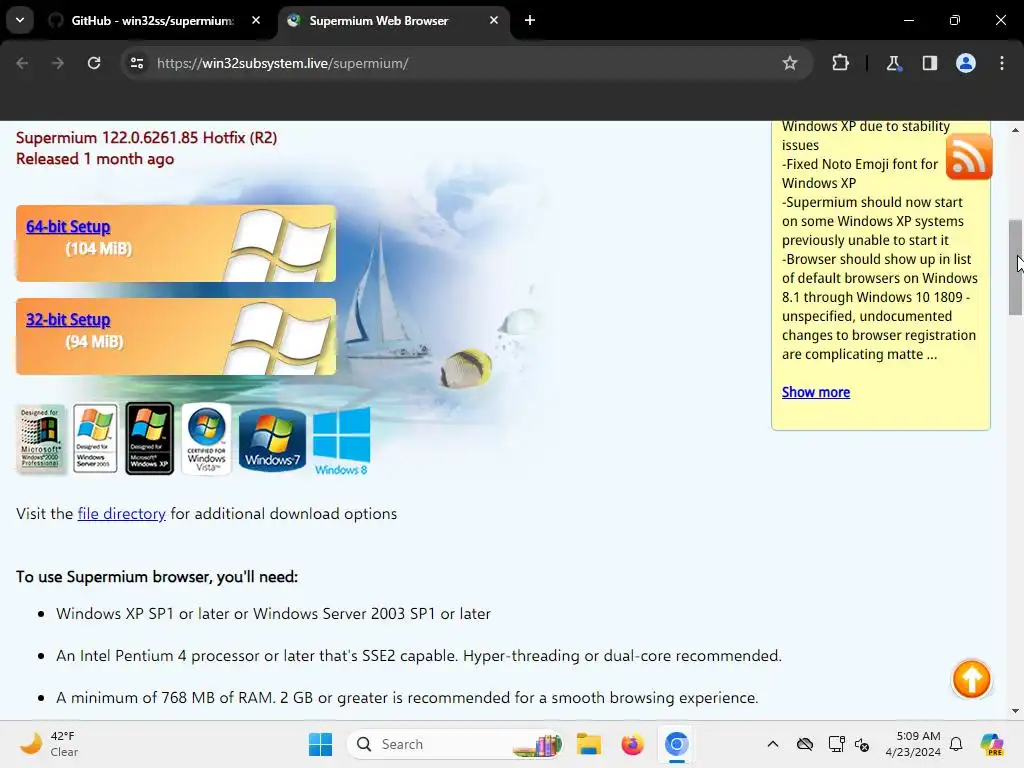
Task: Click the browser forward arrow
Action: 58,63
